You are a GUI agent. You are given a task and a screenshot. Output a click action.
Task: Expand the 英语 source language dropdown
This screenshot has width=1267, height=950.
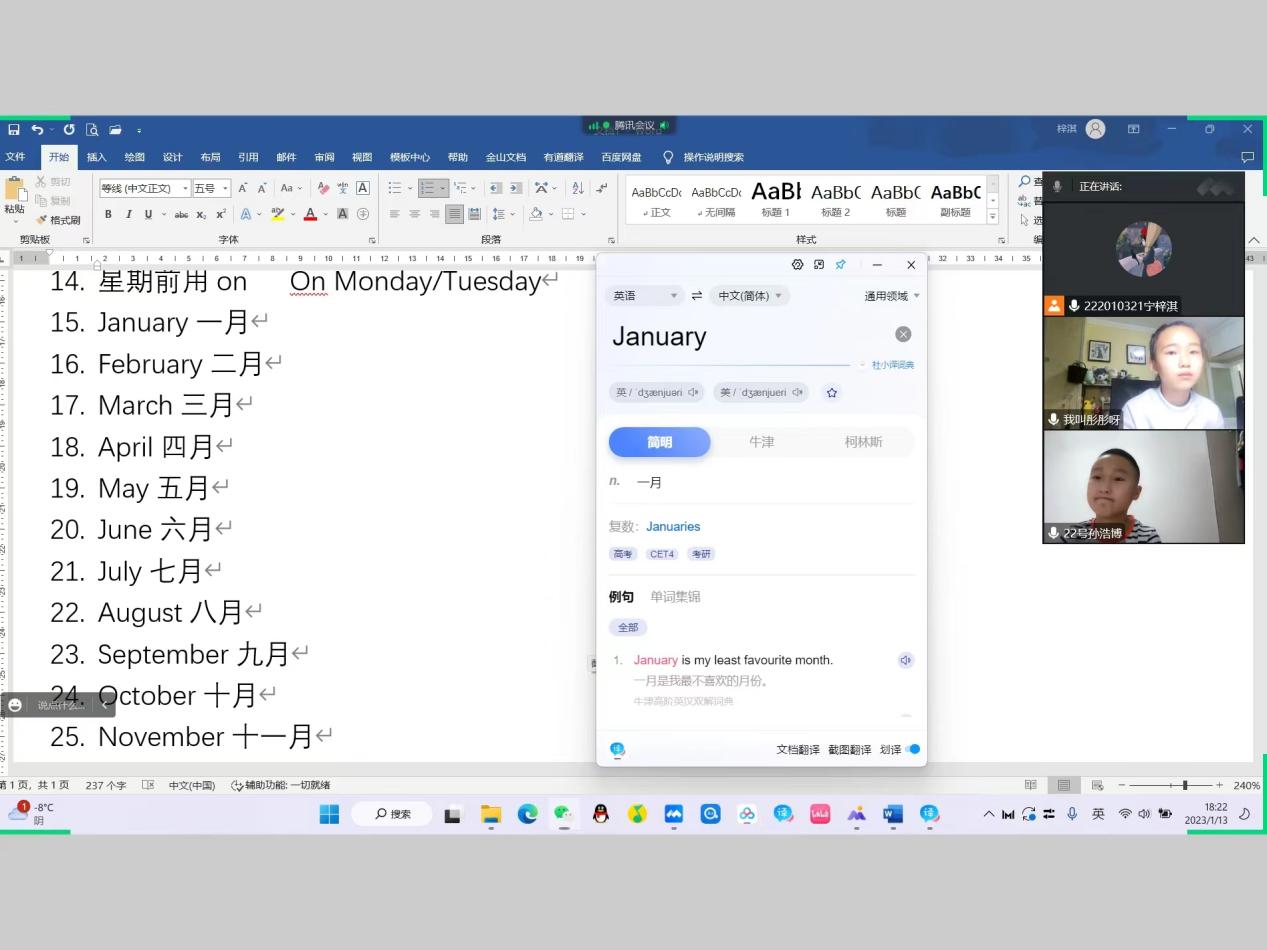tap(645, 296)
